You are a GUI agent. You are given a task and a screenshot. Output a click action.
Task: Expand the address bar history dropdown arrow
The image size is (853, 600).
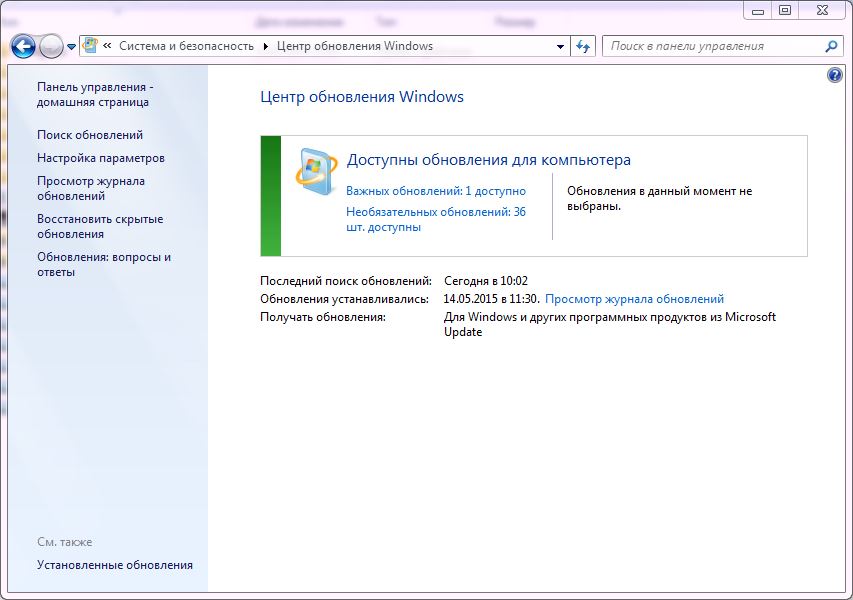tap(560, 46)
